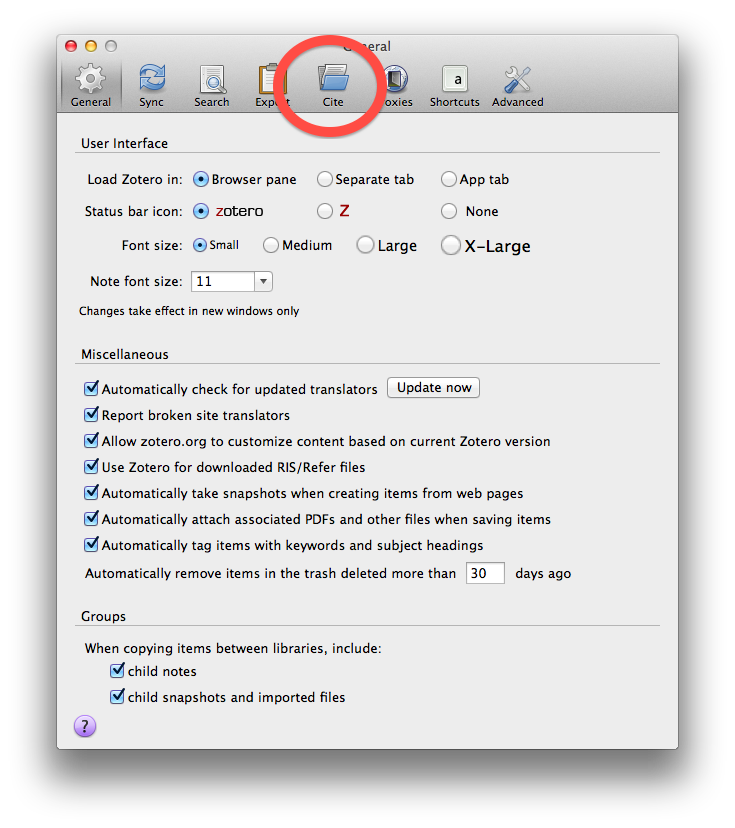The height and width of the screenshot is (828, 735).
Task: Toggle child snapshots and imported files
Action: [117, 696]
